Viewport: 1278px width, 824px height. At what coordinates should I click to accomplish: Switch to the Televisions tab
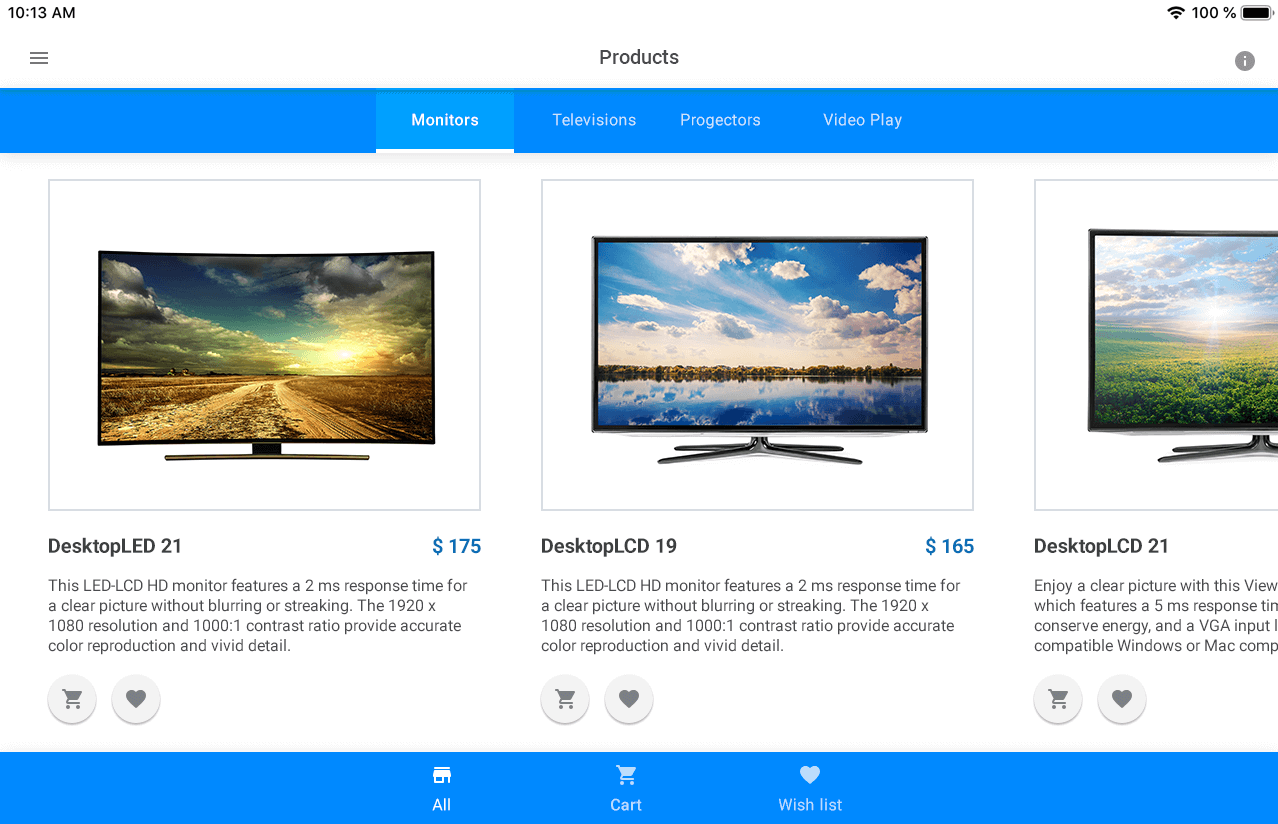[594, 120]
